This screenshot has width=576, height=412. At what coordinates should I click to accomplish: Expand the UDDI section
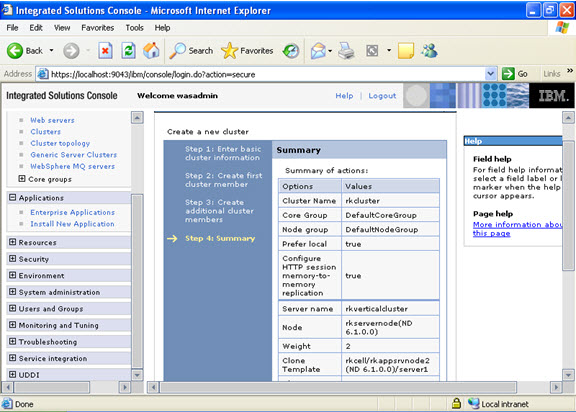(12, 375)
